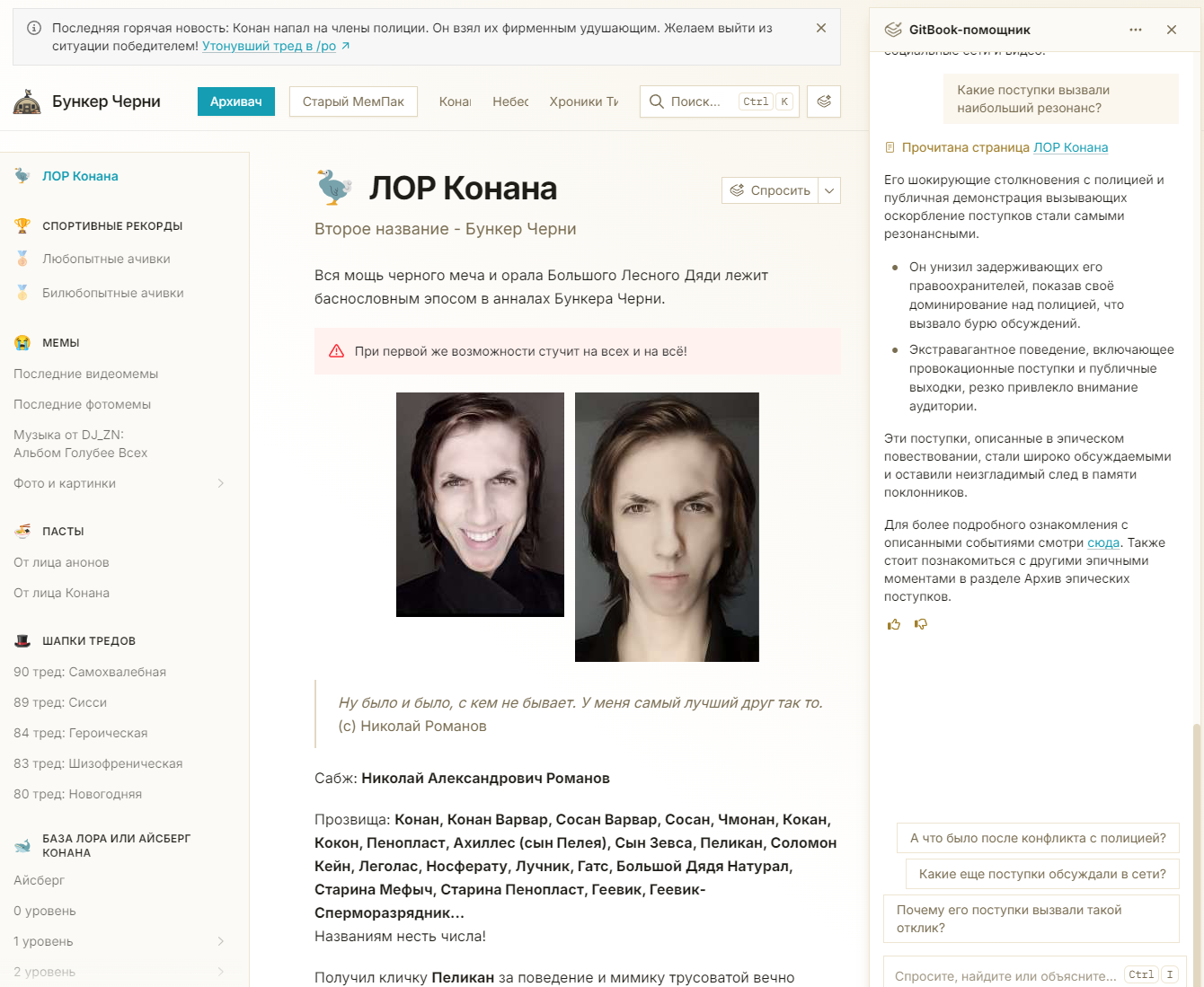
Task: Open the smiling portrait photo thumbnail
Action: (480, 505)
